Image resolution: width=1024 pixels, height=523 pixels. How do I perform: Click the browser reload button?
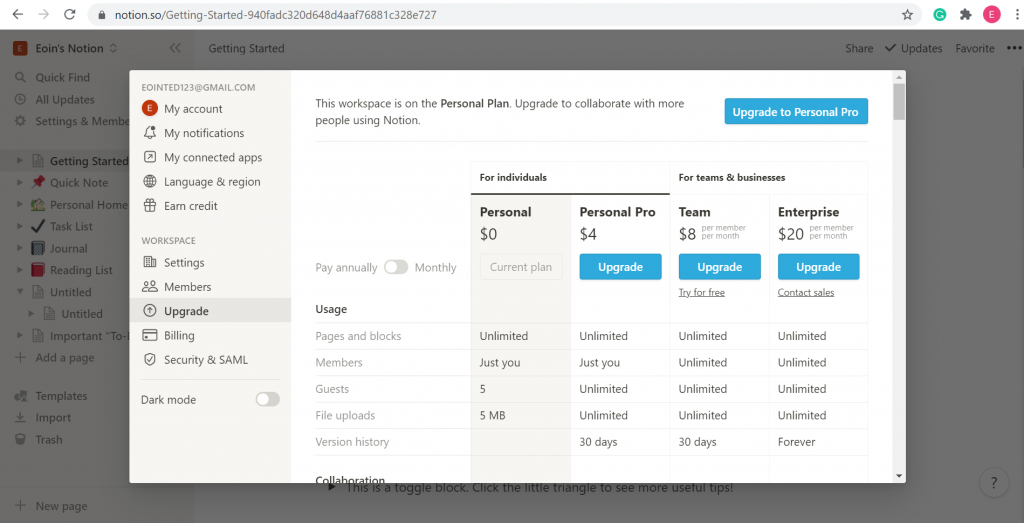click(x=71, y=14)
